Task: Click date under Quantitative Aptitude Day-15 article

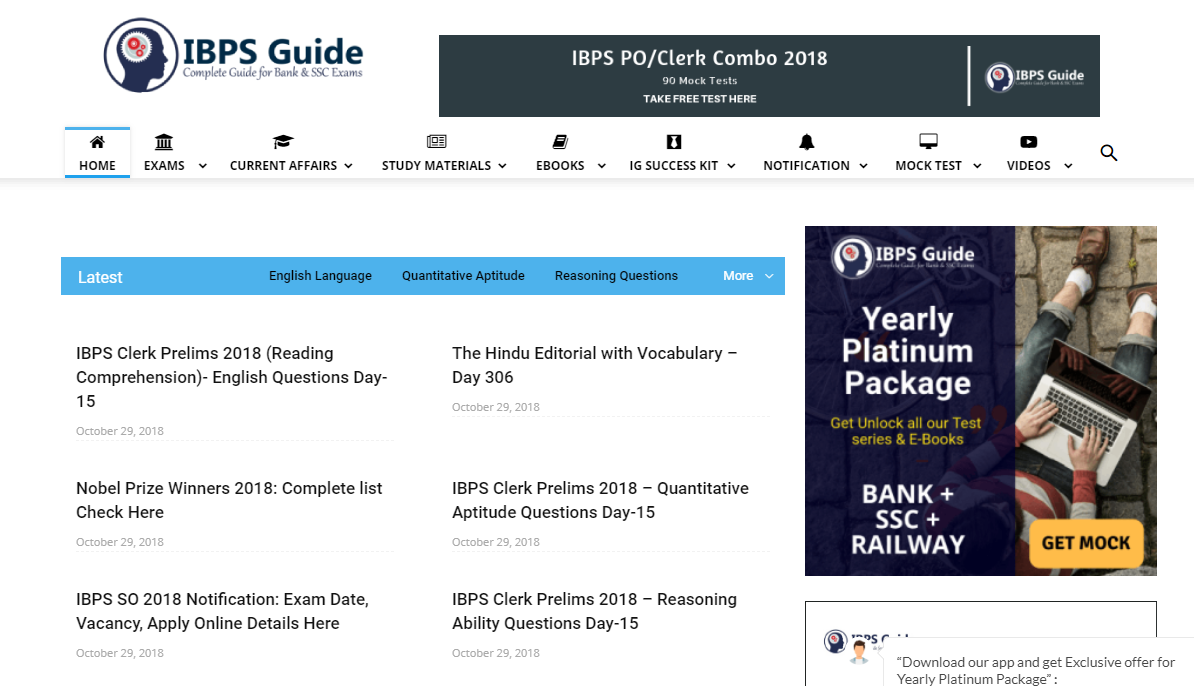Action: (496, 542)
